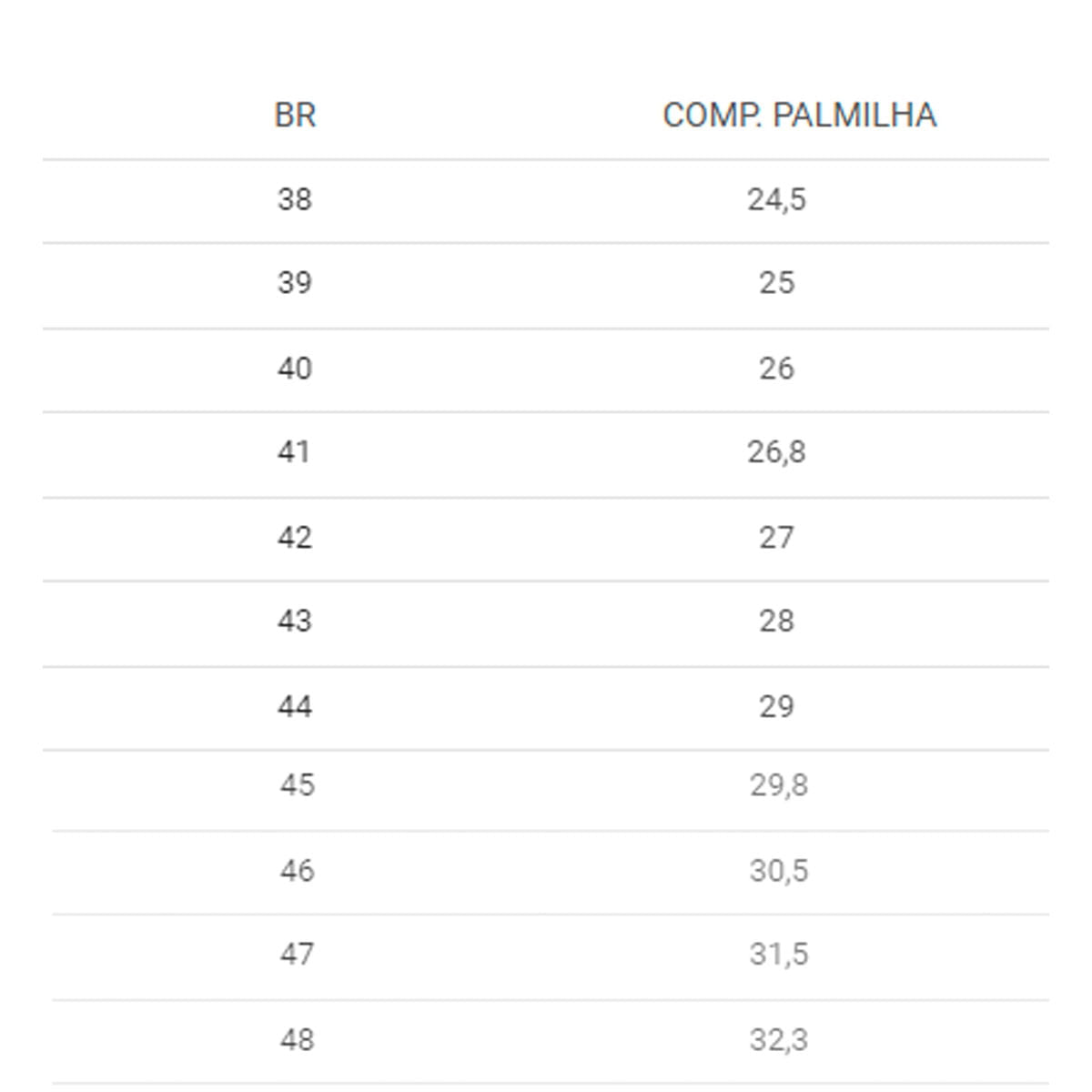The height and width of the screenshot is (1092, 1092).
Task: Click the 30,5 insole length cell
Action: [778, 871]
